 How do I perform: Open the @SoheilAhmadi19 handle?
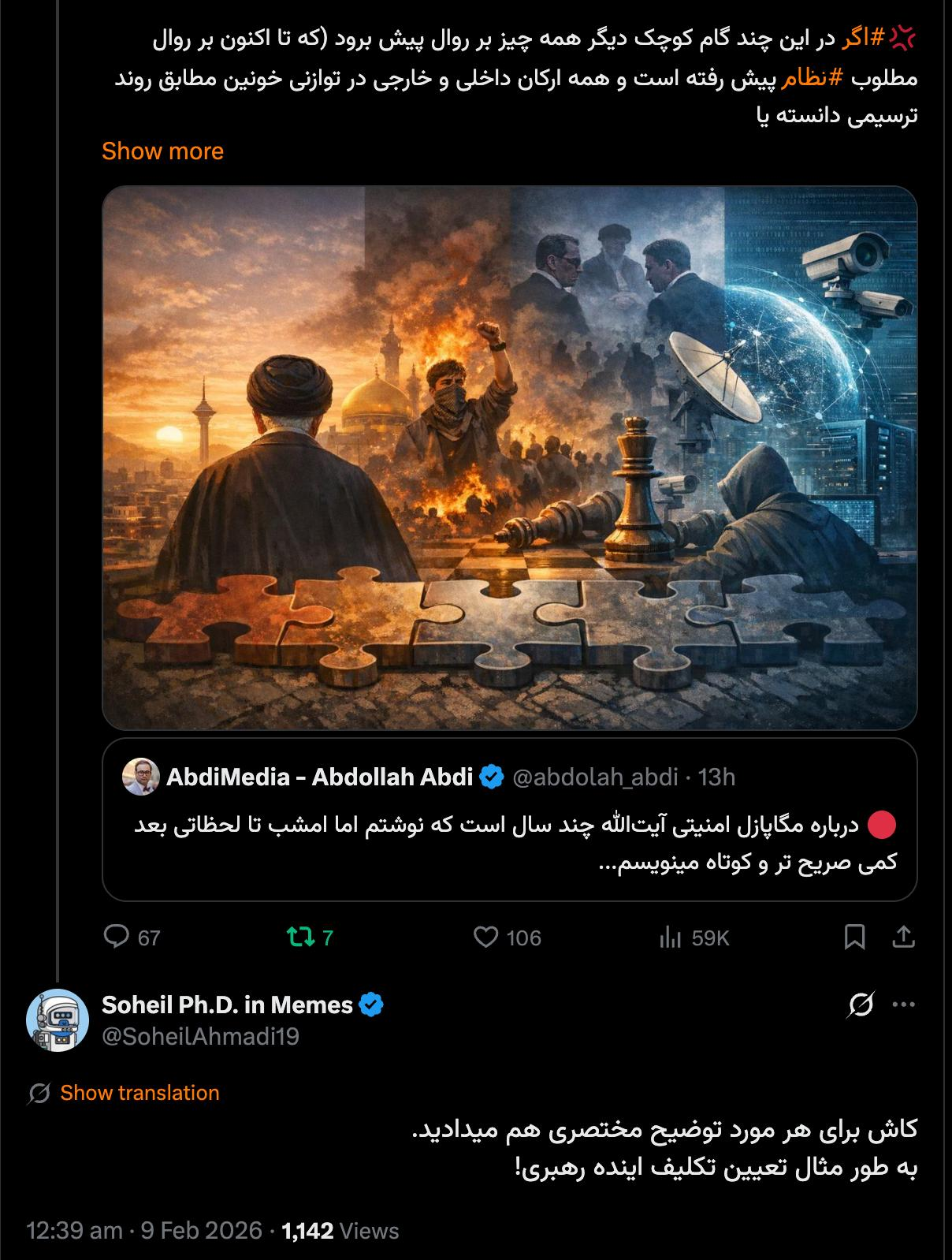point(200,1036)
